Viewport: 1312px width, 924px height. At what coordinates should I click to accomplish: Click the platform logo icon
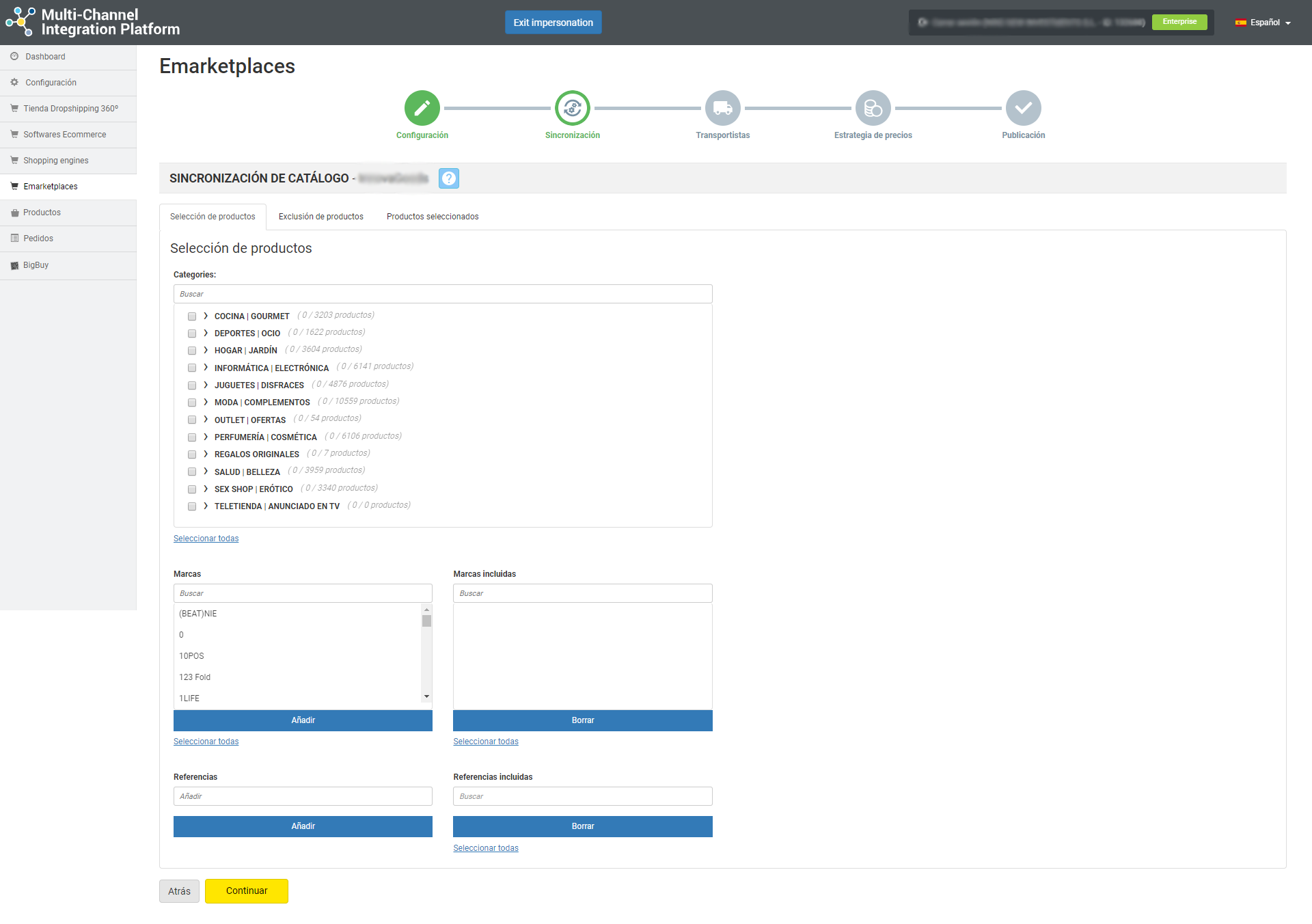pos(20,22)
